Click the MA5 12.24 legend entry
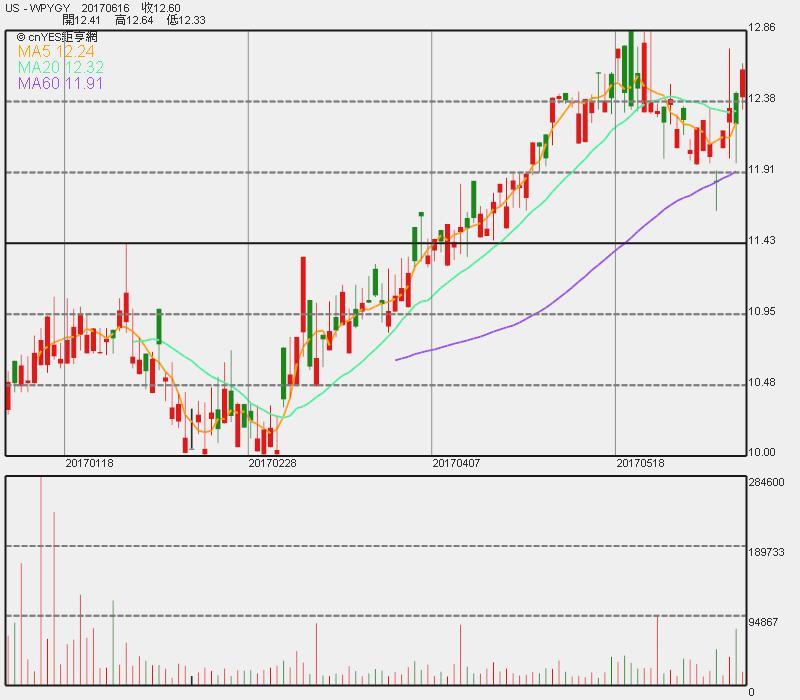Viewport: 800px width, 700px height. coord(56,52)
